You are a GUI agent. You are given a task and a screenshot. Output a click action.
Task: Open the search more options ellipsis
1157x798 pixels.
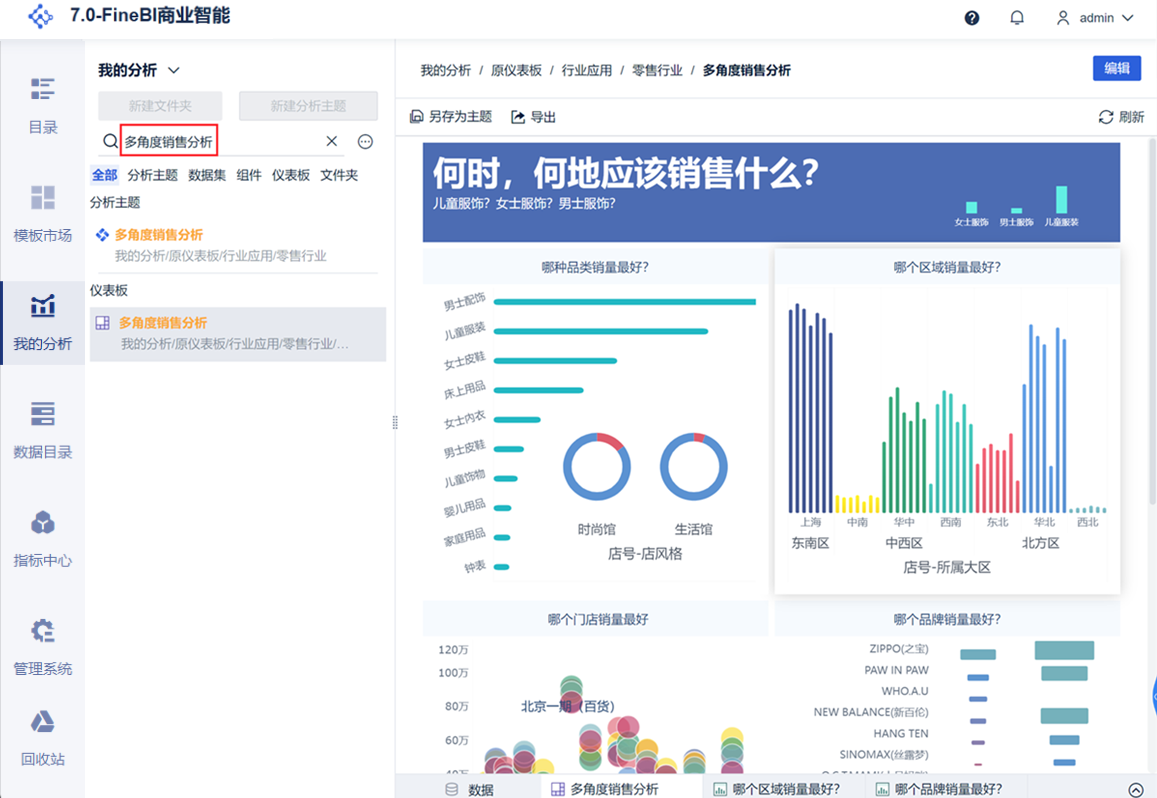point(365,142)
